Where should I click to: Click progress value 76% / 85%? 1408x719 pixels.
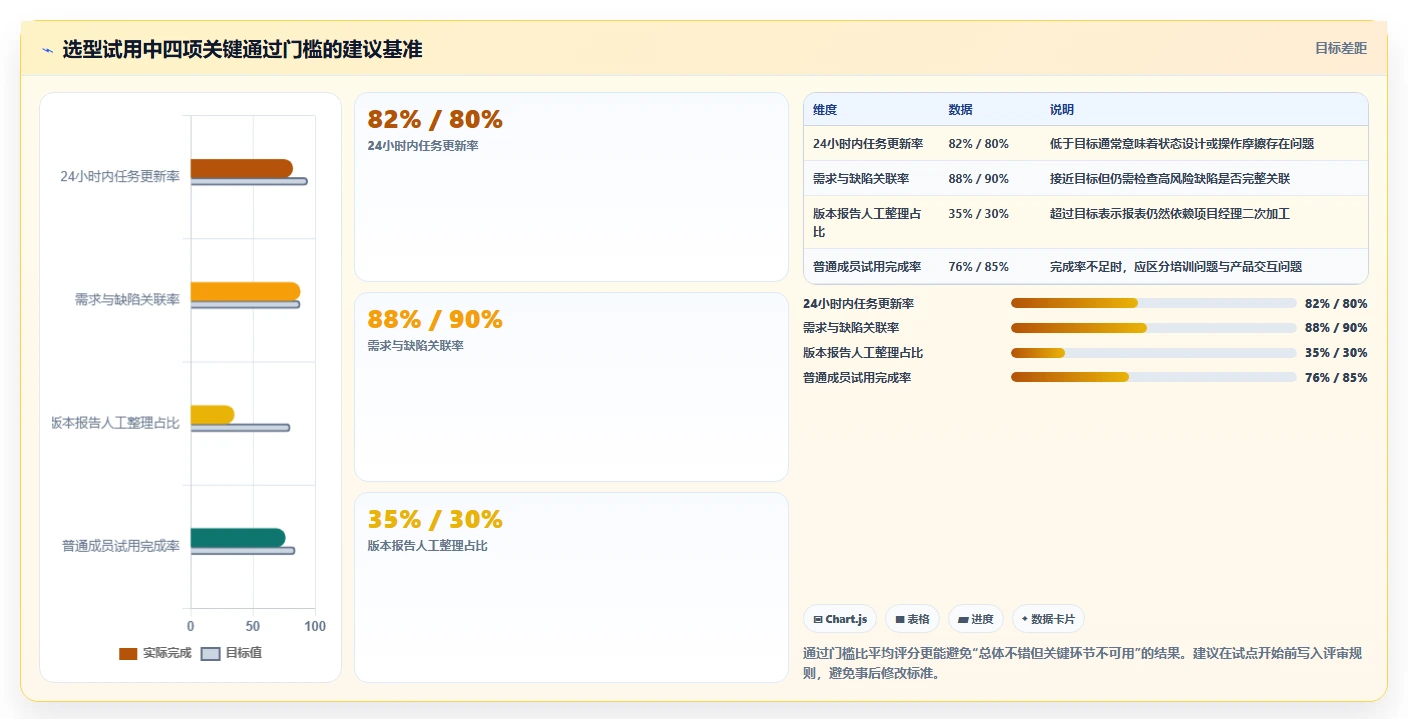(1336, 377)
